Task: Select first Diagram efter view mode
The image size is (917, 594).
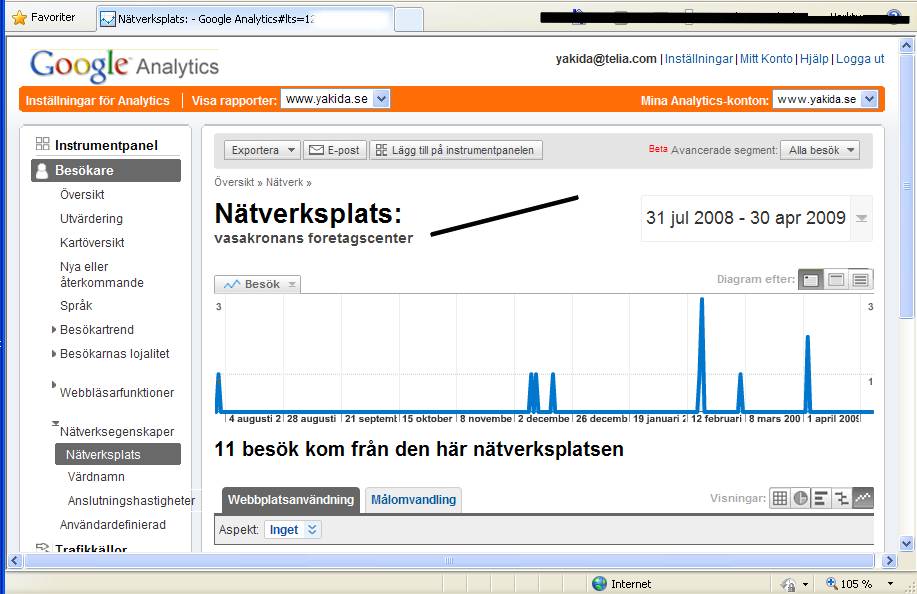Action: (x=811, y=279)
